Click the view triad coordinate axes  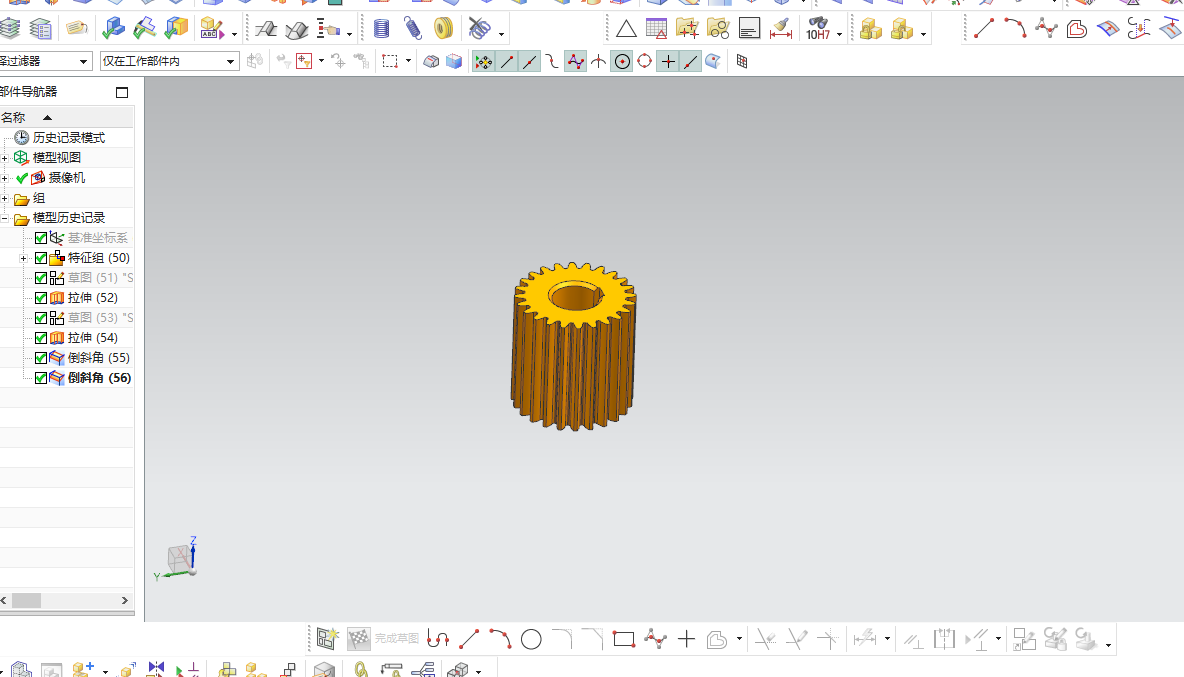tap(179, 559)
